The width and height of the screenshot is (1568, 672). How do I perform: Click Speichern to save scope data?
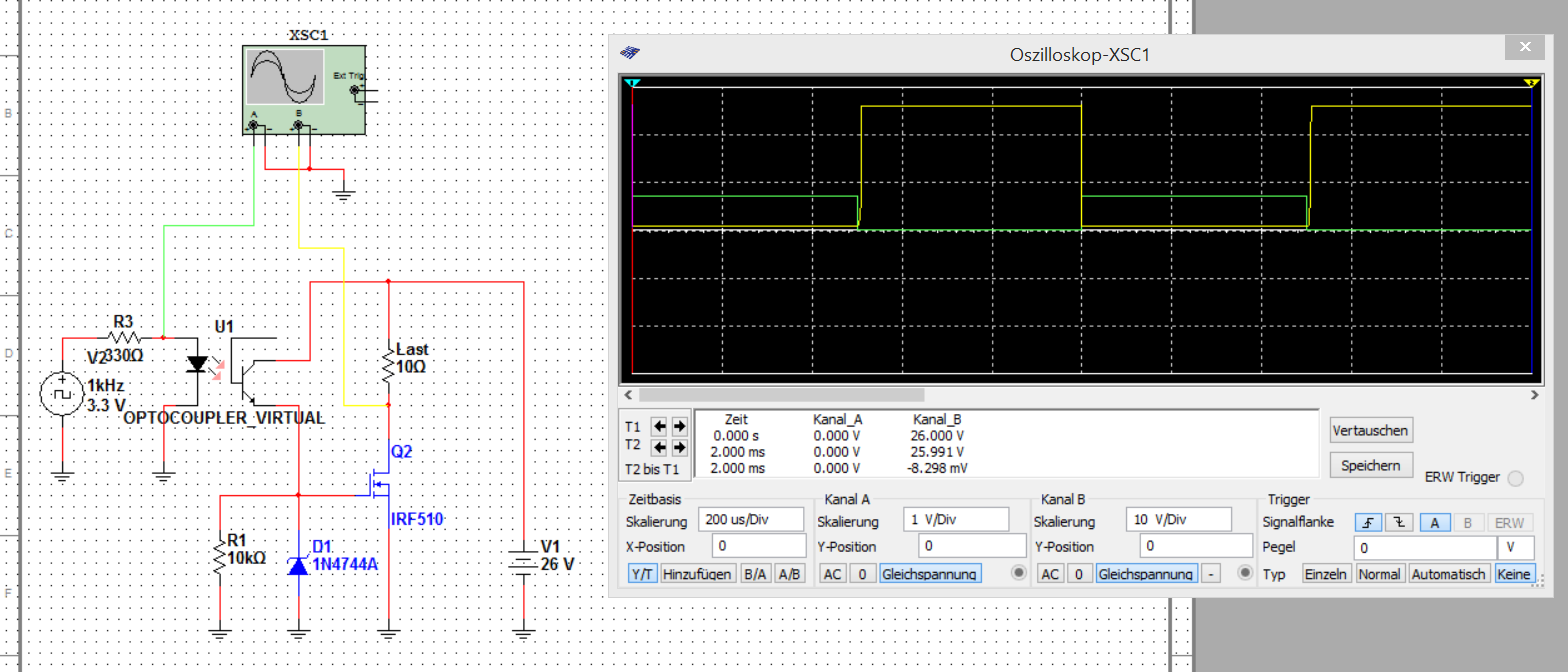click(1371, 465)
